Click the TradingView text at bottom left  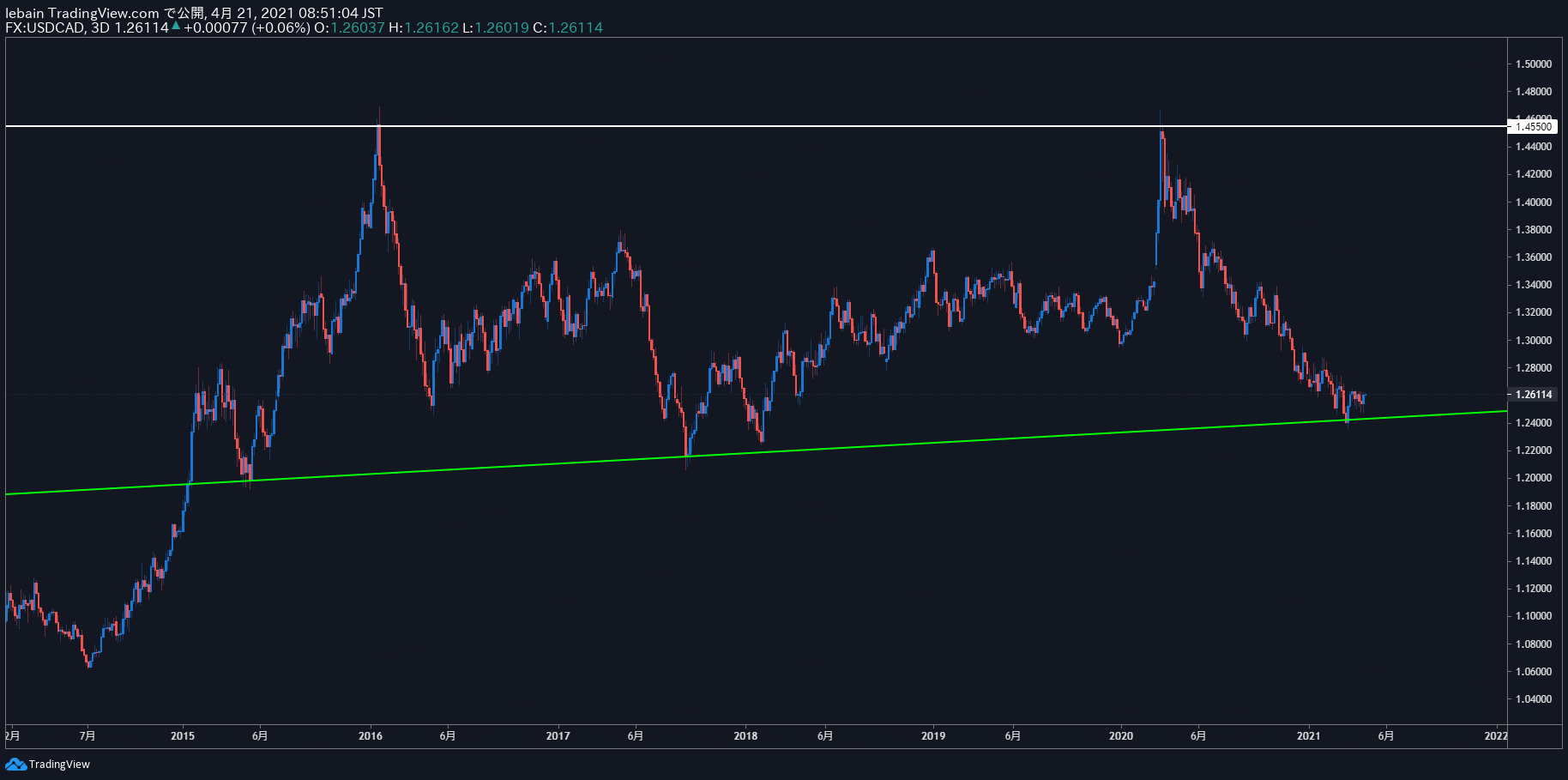59,765
